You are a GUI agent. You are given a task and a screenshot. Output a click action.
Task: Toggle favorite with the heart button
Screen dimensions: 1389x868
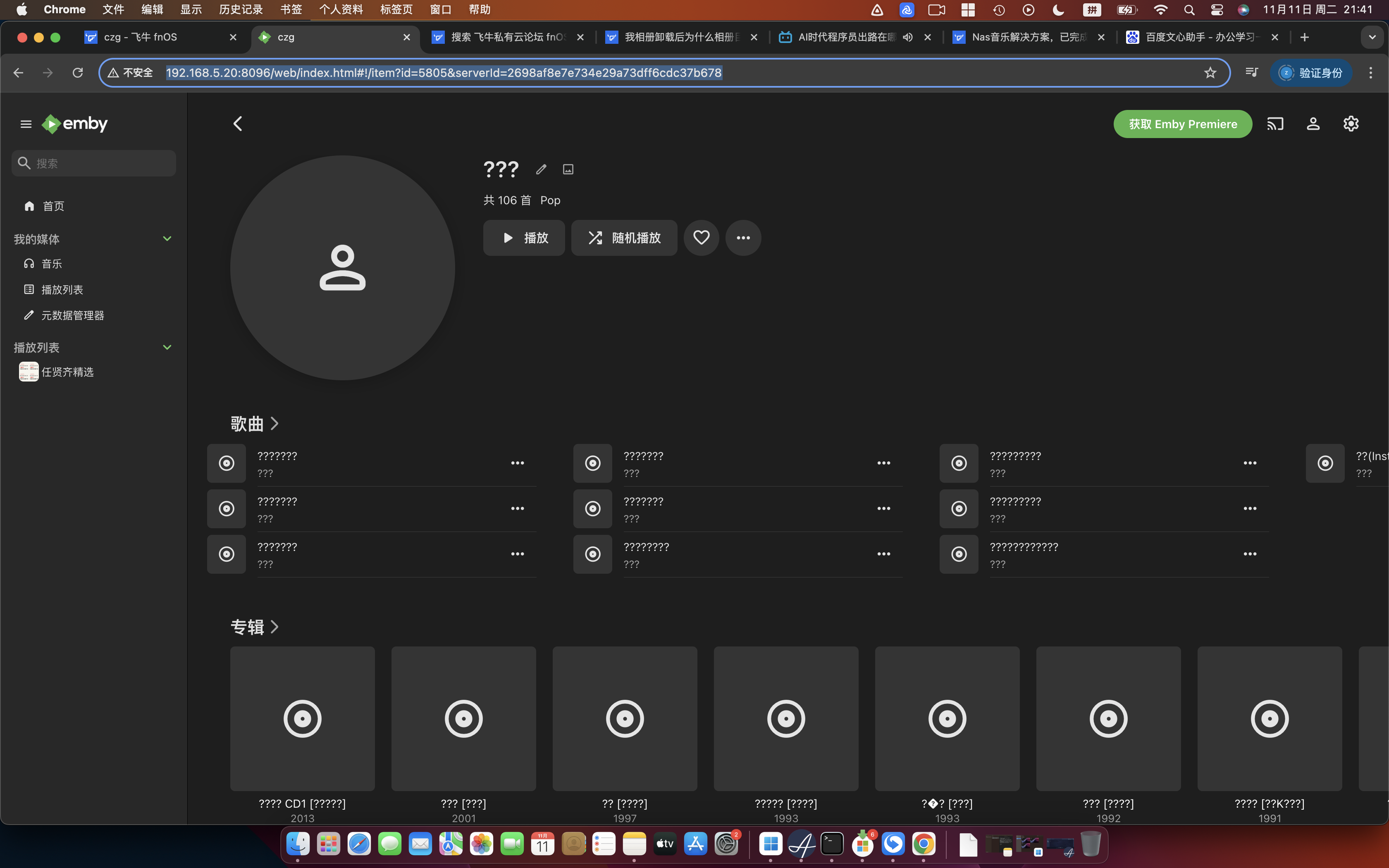[701, 238]
